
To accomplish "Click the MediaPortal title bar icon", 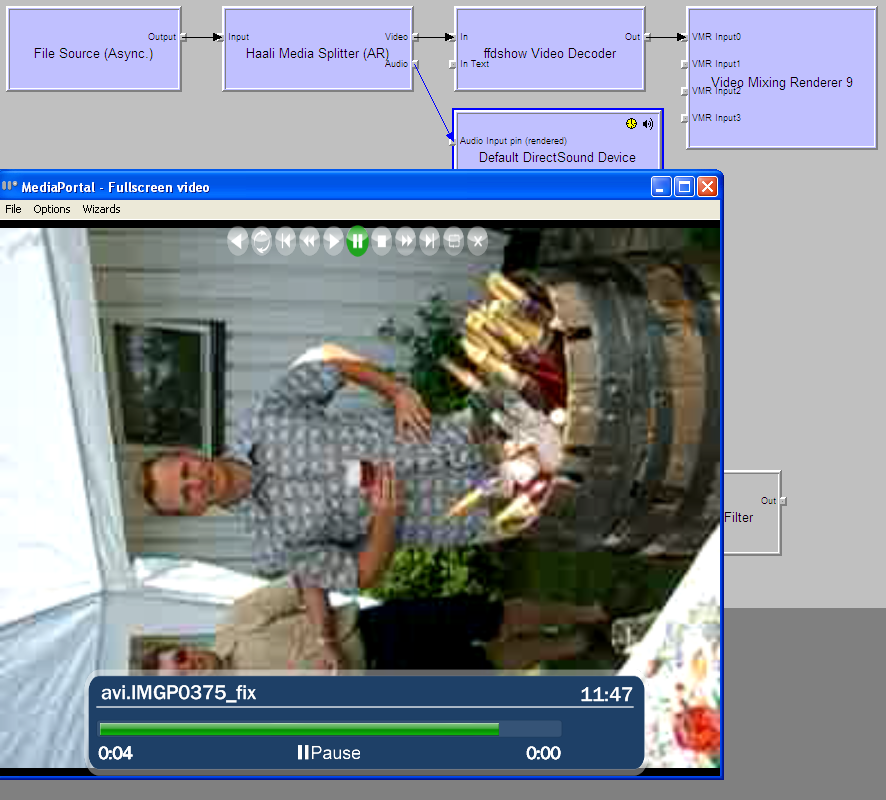I will (8, 186).
